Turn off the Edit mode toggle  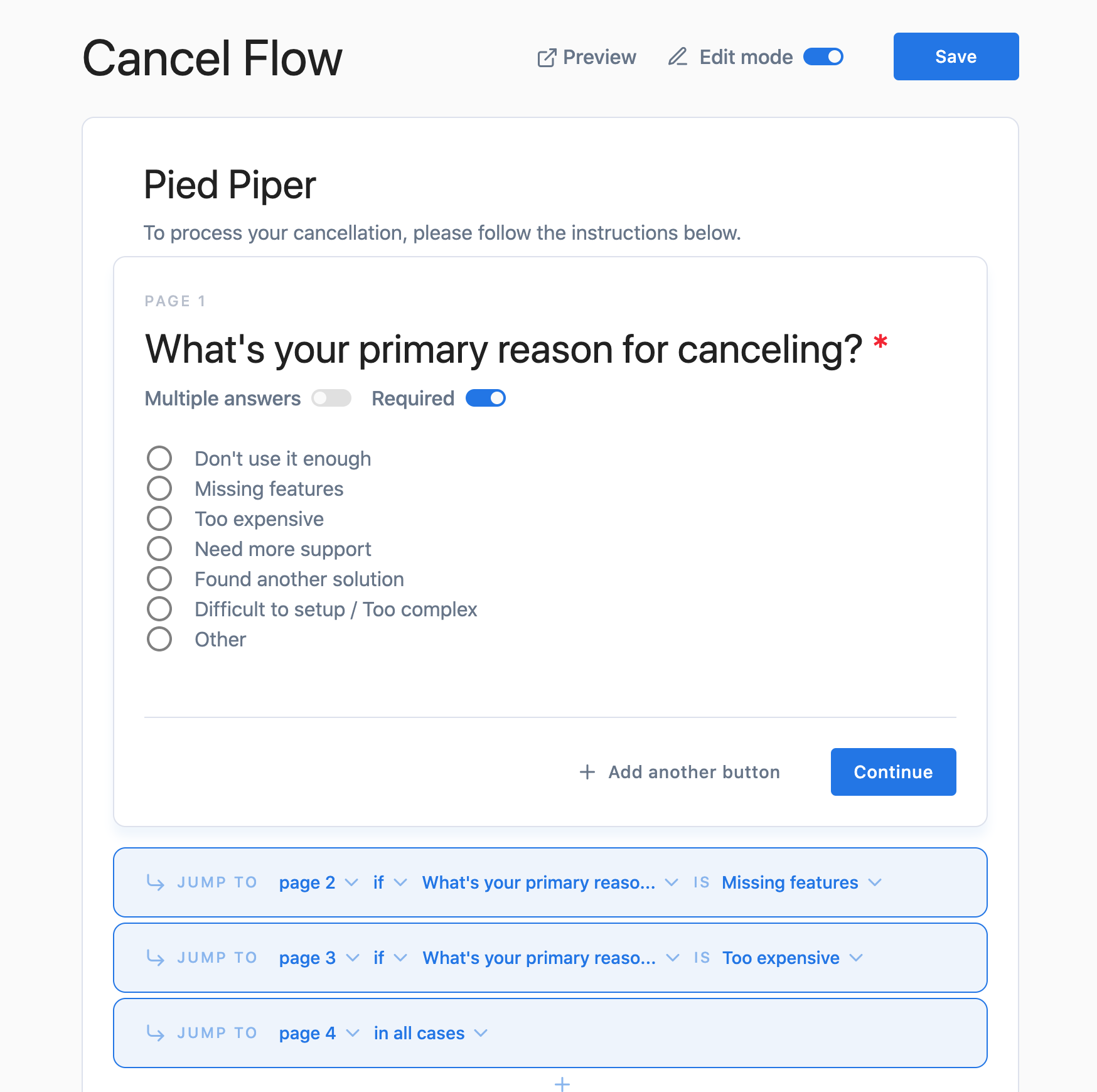click(823, 57)
